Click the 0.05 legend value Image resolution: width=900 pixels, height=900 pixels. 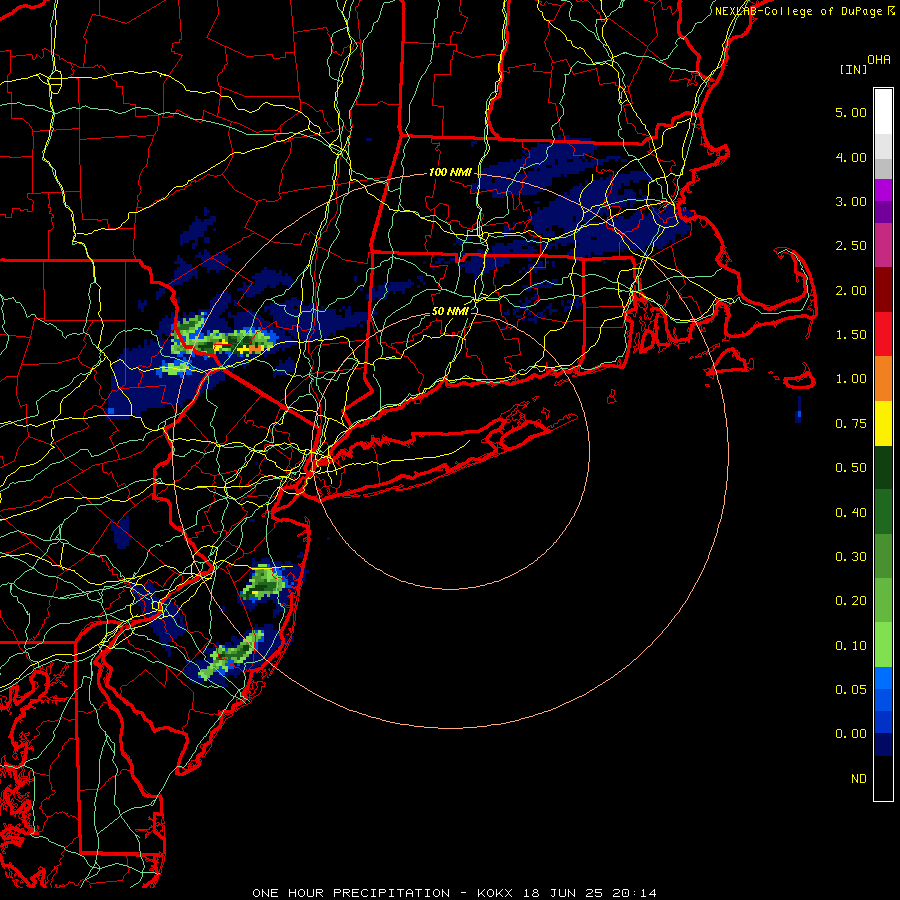[x=851, y=690]
